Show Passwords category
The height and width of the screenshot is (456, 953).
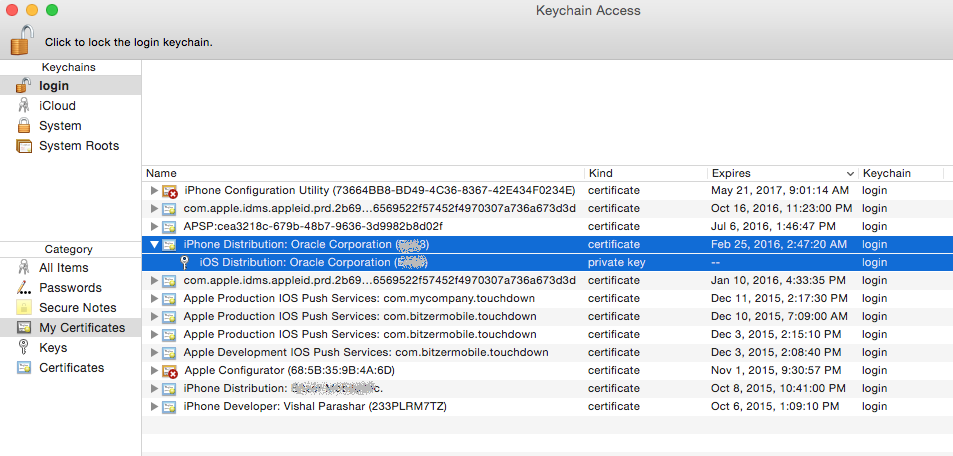pos(71,288)
